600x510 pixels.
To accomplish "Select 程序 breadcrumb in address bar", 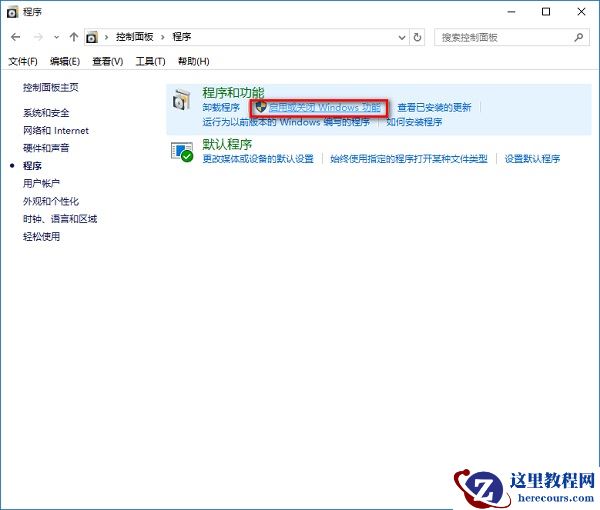I will pyautogui.click(x=182, y=37).
